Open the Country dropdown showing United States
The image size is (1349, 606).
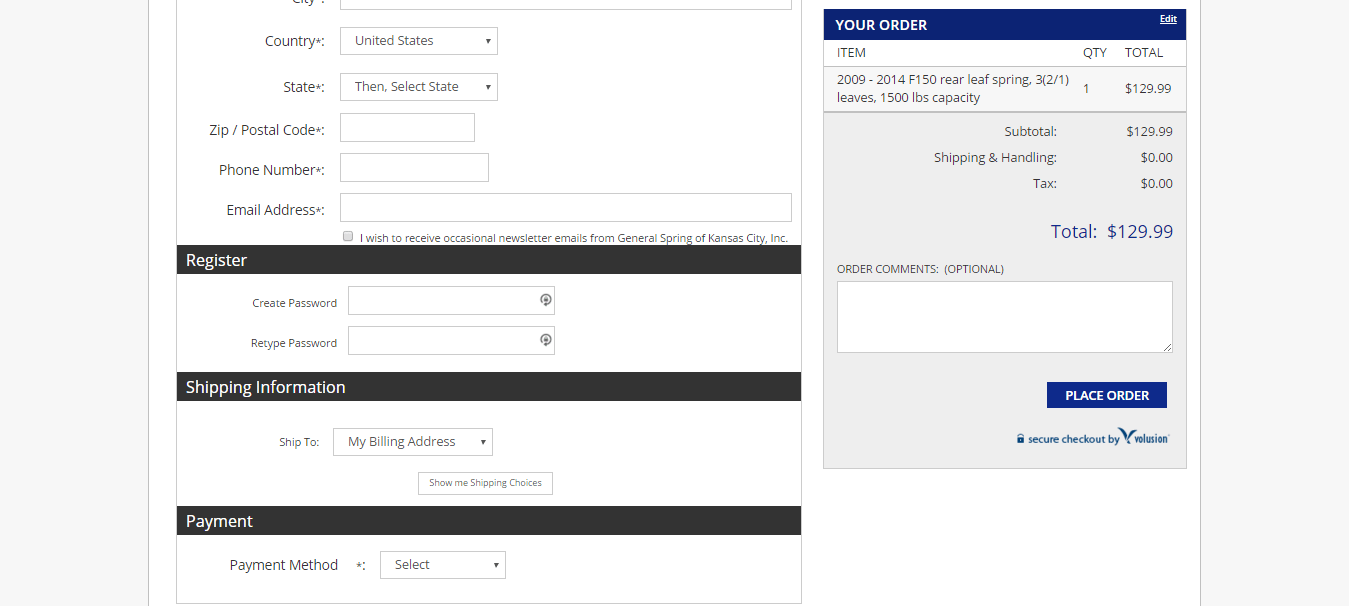[x=419, y=41]
